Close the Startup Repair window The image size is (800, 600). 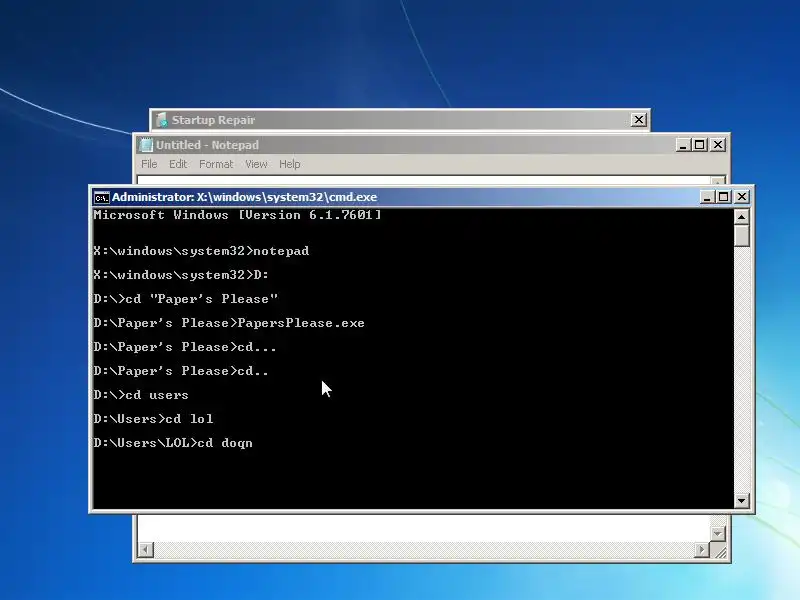[638, 120]
